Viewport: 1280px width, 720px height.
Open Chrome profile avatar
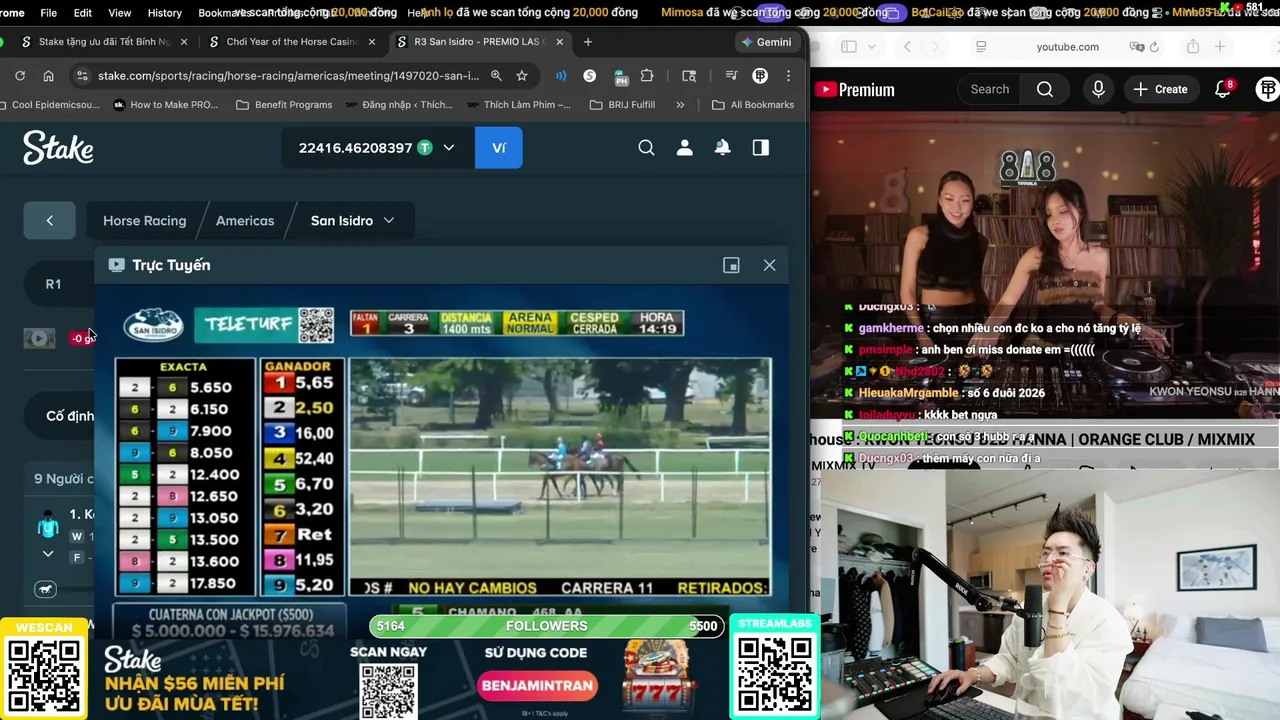coord(760,75)
